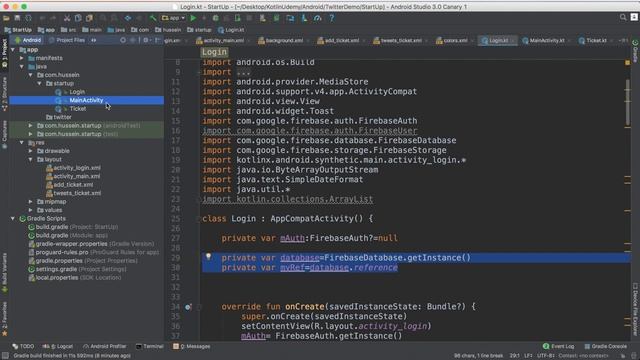Click the override gutter icon beside onCreate
The image size is (640, 360).
coord(188,307)
